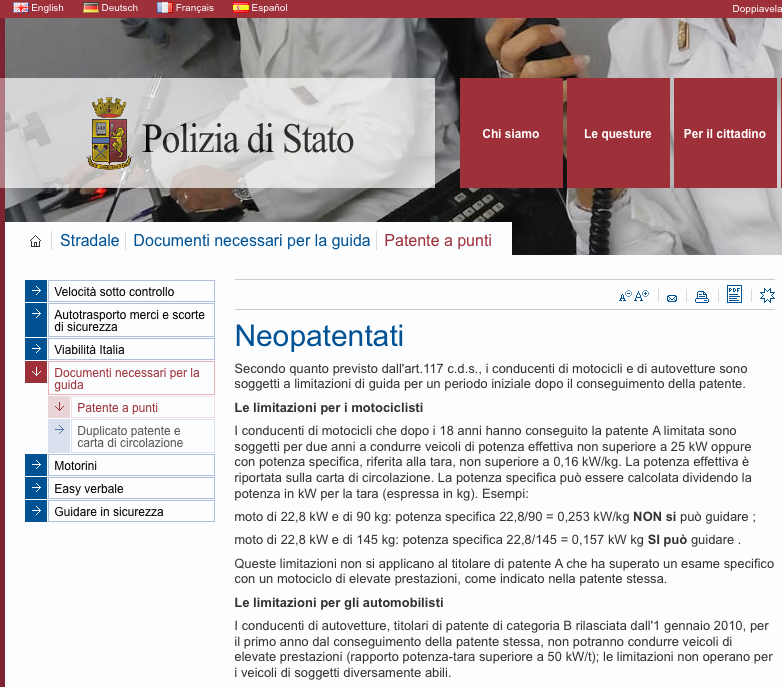
Task: Open Guidare in sicurezza sidebar item
Action: (132, 511)
